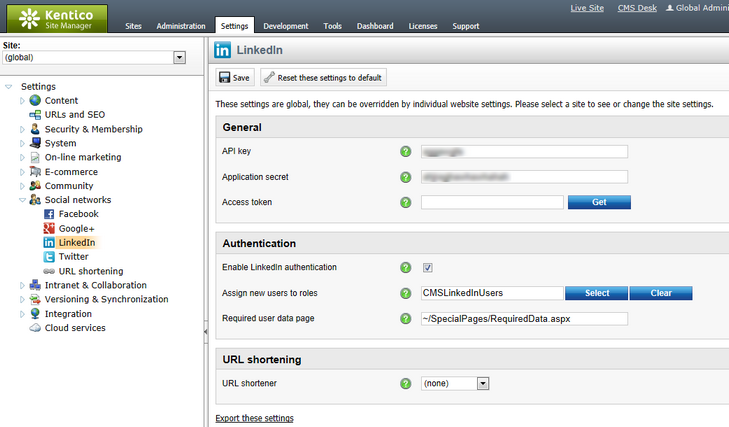This screenshot has height=427, width=729.
Task: Open the Tools tab
Action: 332,26
